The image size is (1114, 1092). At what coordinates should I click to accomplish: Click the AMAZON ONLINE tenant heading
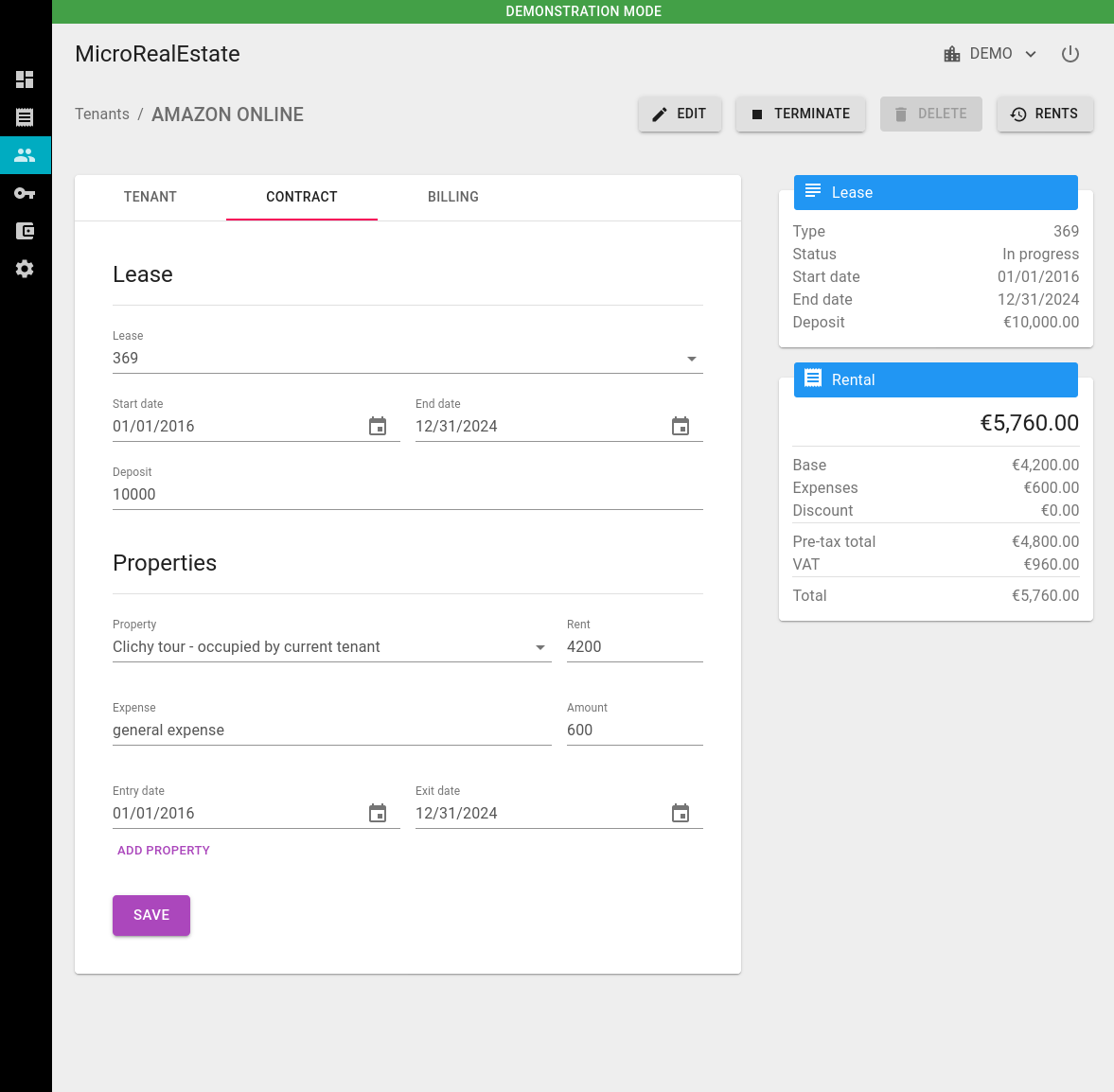coord(227,114)
